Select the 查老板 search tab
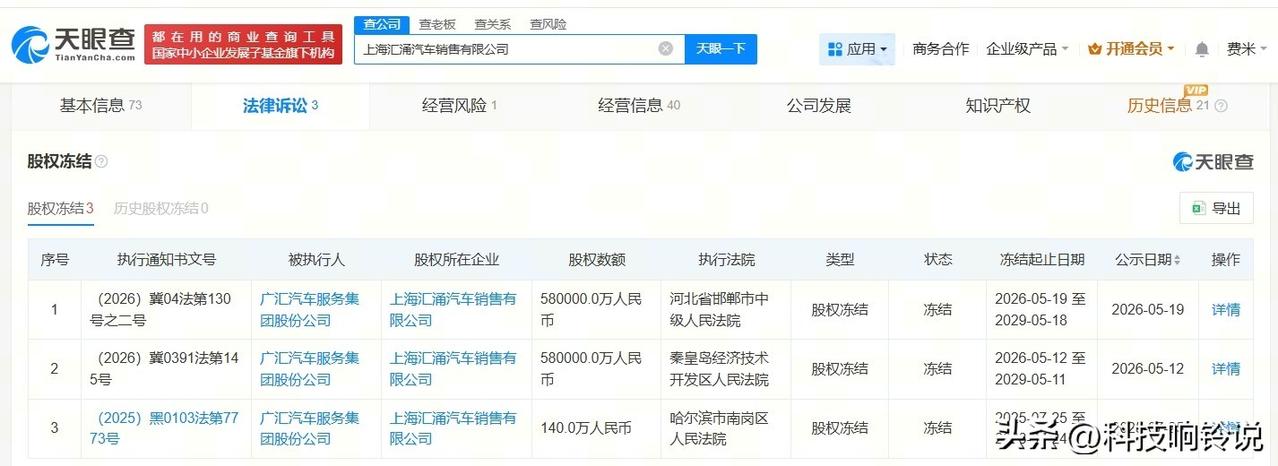Screen dimensions: 1278x466 point(437,24)
